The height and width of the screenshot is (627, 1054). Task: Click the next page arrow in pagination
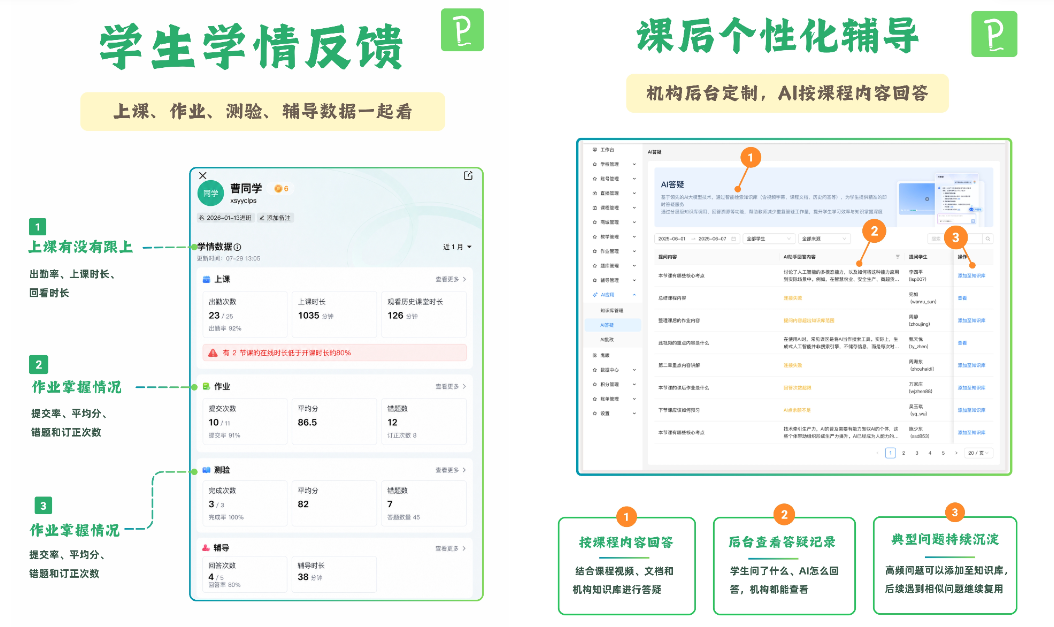[x=957, y=453]
